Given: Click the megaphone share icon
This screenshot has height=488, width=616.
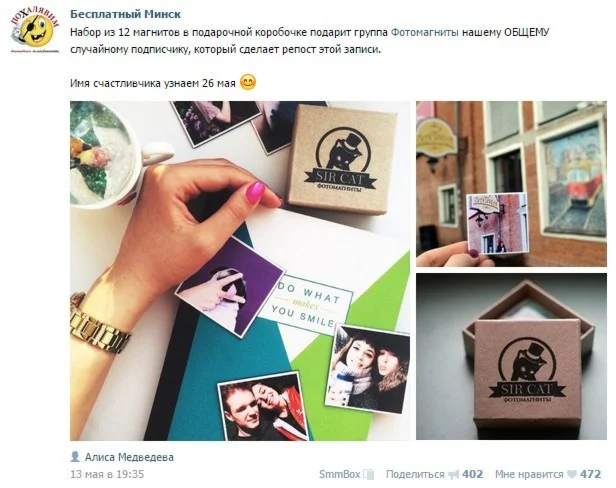Looking at the screenshot, I should [x=453, y=474].
